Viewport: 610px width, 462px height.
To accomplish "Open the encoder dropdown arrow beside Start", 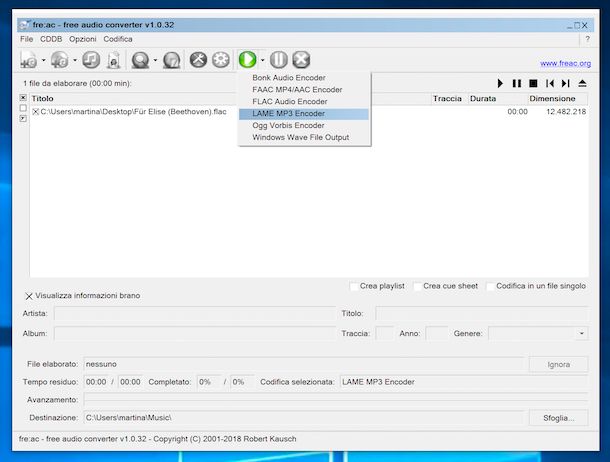I will pos(263,60).
